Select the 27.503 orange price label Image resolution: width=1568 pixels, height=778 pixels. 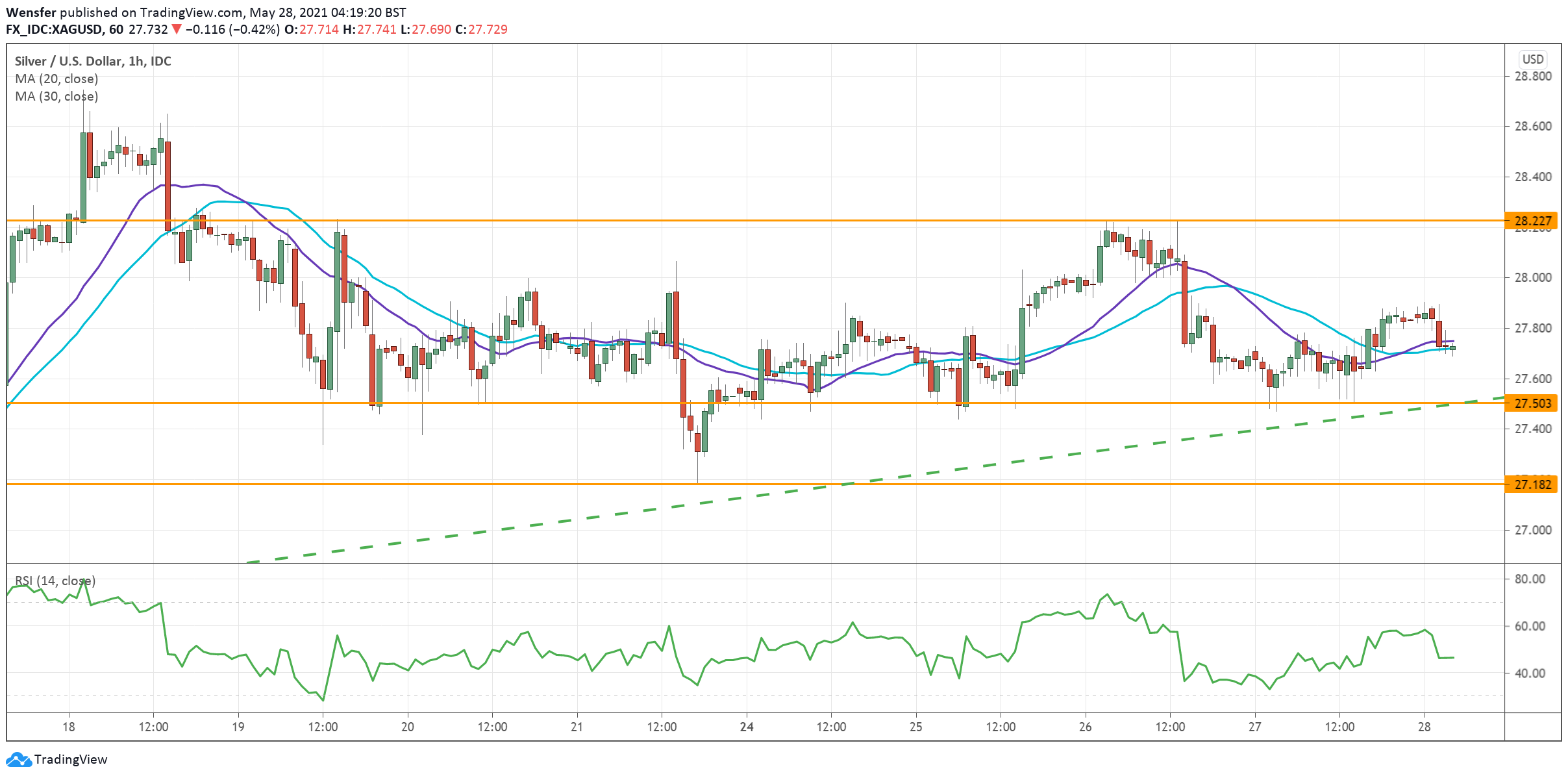click(x=1532, y=403)
